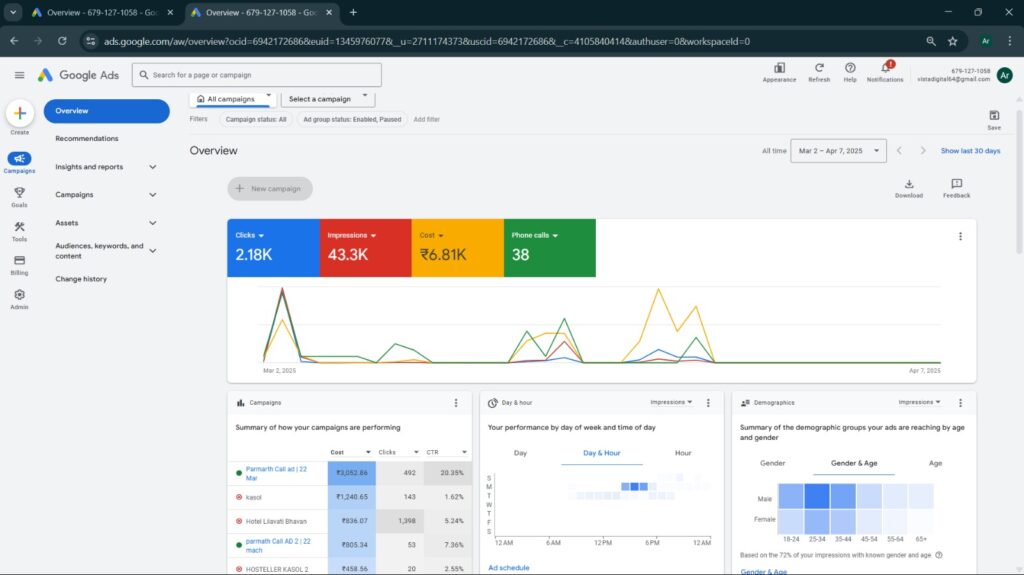Open Campaigns card three-dot menu
This screenshot has width=1024, height=575.
pyautogui.click(x=456, y=403)
